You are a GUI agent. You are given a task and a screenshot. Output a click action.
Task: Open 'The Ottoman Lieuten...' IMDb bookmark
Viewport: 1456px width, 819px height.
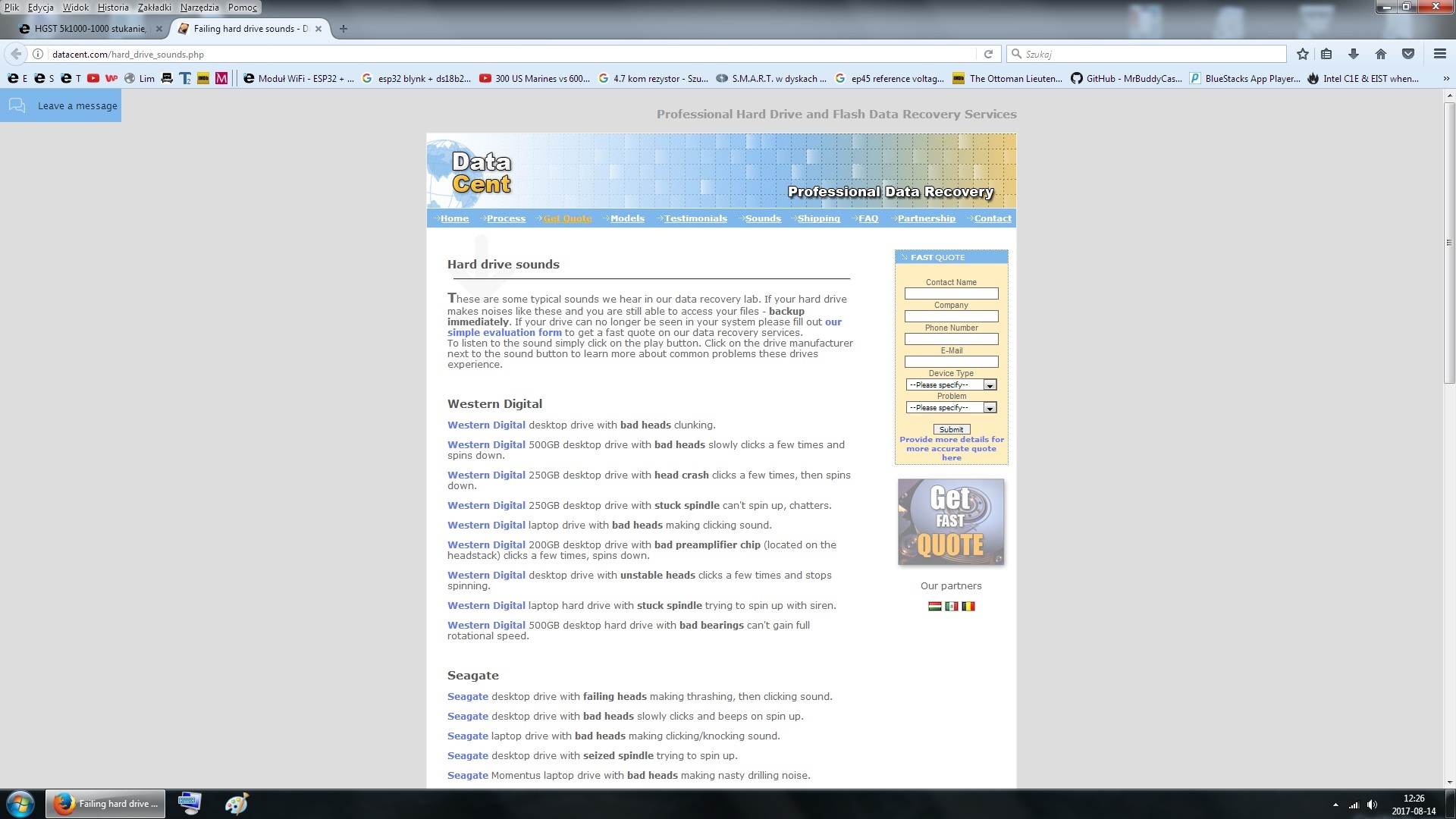pyautogui.click(x=1008, y=78)
